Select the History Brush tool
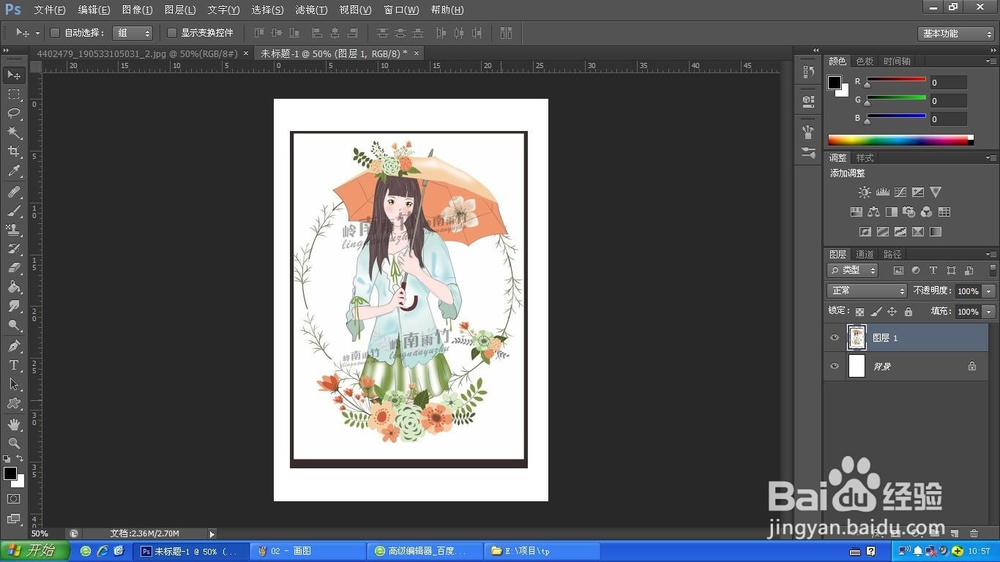The image size is (1000, 562). click(x=14, y=249)
